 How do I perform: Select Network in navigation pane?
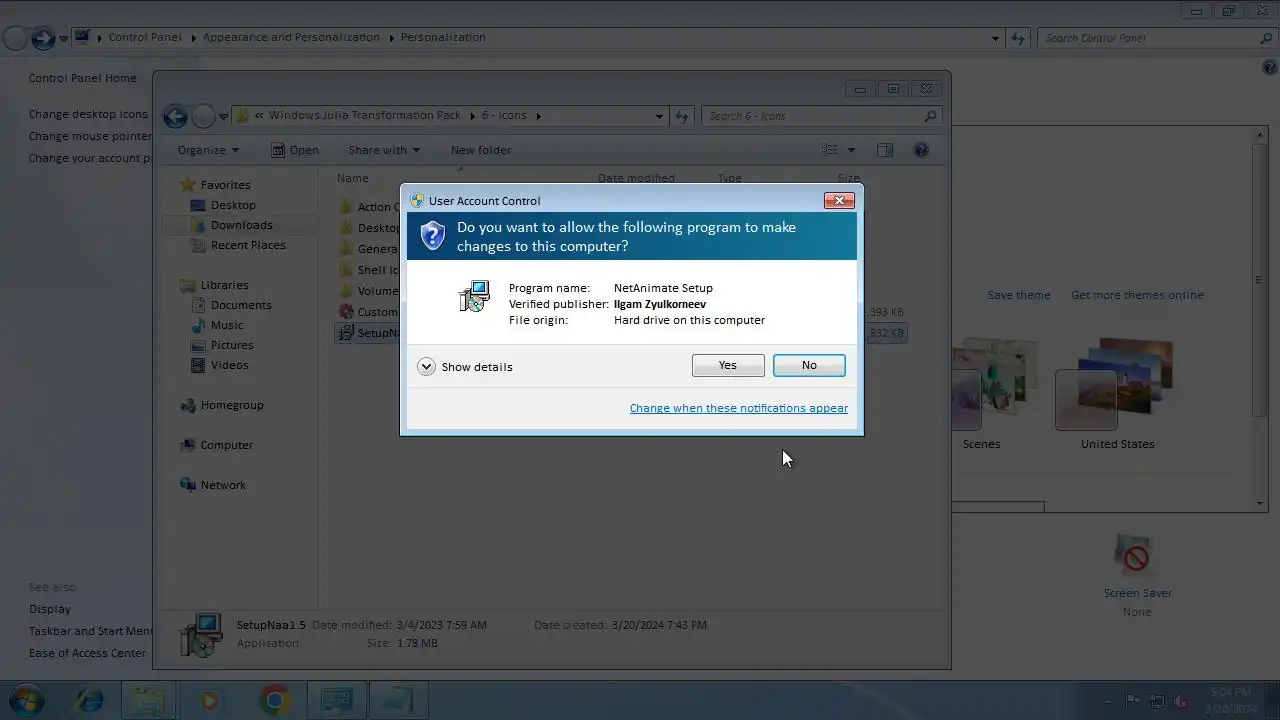223,485
